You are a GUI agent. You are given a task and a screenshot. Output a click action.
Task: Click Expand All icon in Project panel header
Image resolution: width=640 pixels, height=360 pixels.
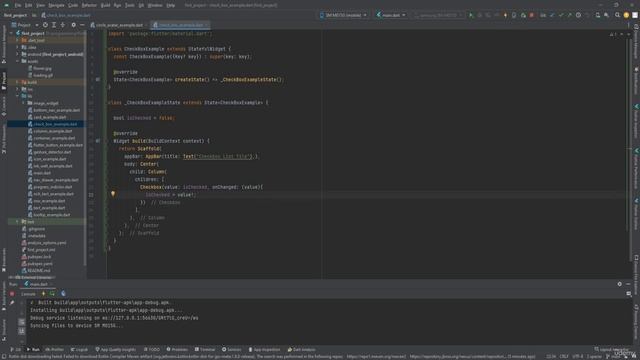point(54,25)
